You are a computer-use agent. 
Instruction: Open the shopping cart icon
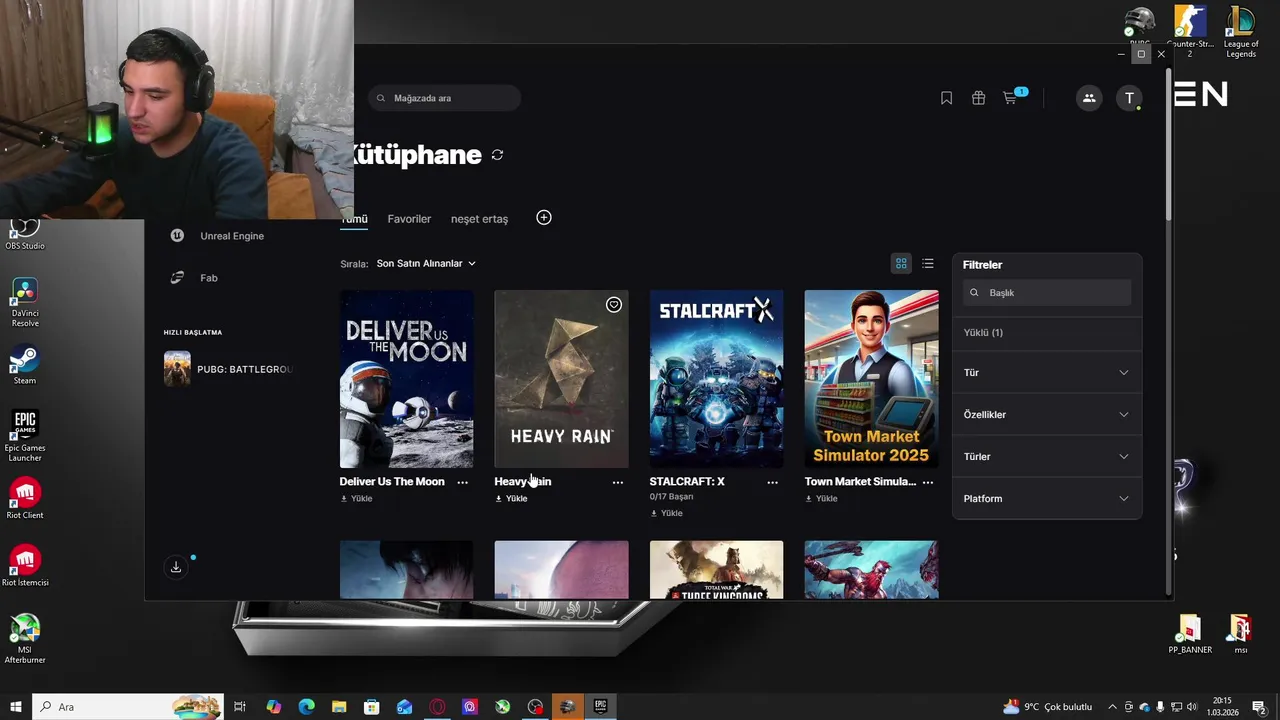tap(1012, 97)
